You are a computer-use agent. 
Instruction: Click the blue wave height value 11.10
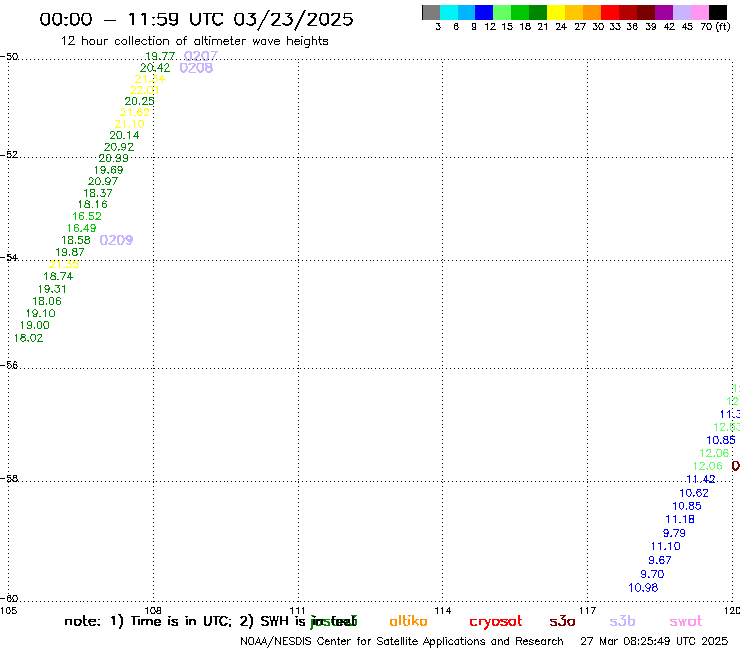pos(665,546)
